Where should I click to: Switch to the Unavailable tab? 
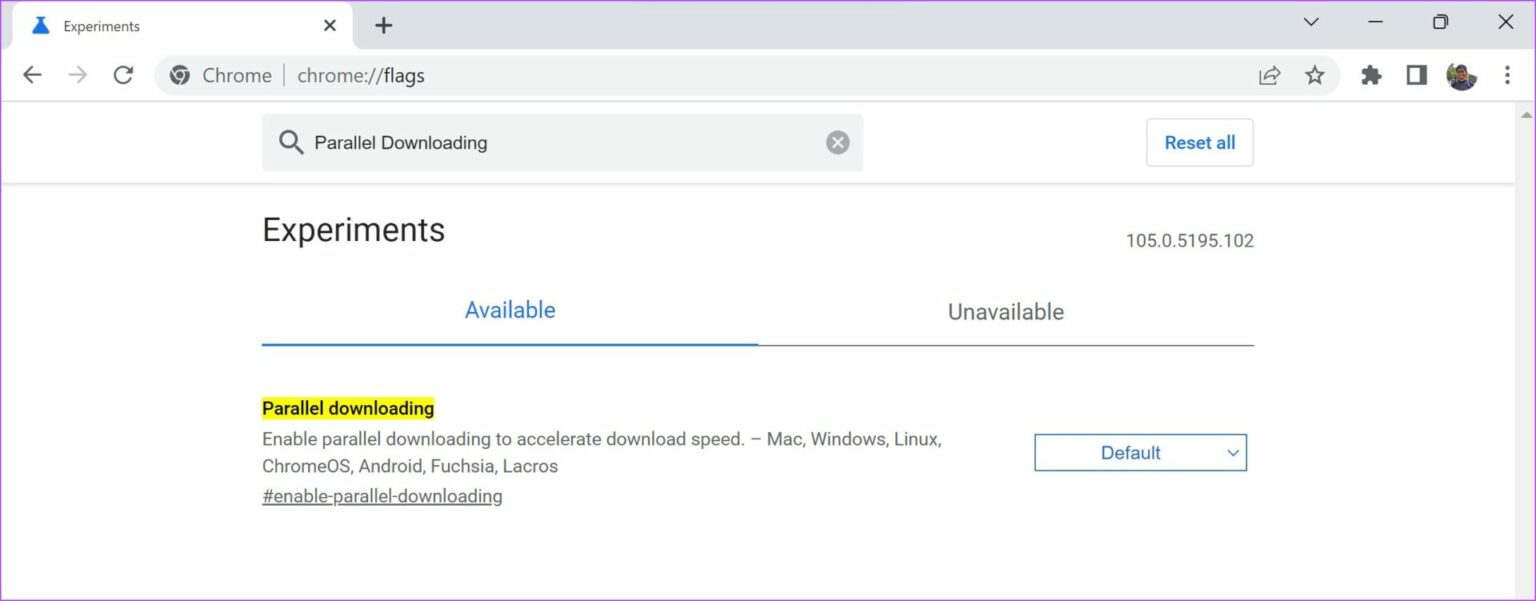point(1005,311)
